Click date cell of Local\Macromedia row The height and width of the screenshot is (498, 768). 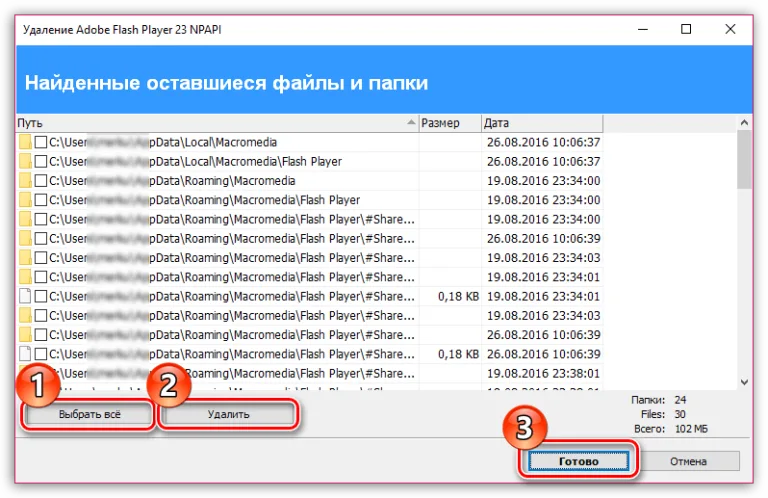tap(543, 142)
